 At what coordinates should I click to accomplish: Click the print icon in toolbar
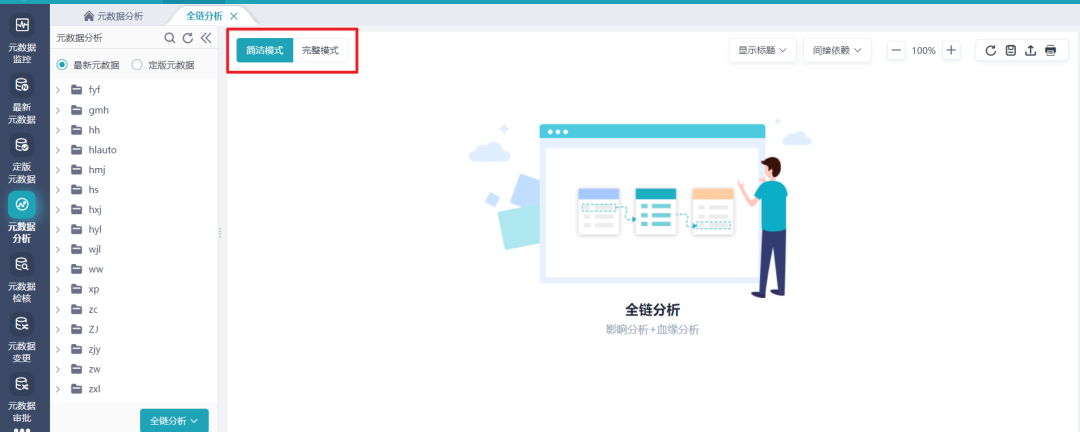pyautogui.click(x=1050, y=50)
